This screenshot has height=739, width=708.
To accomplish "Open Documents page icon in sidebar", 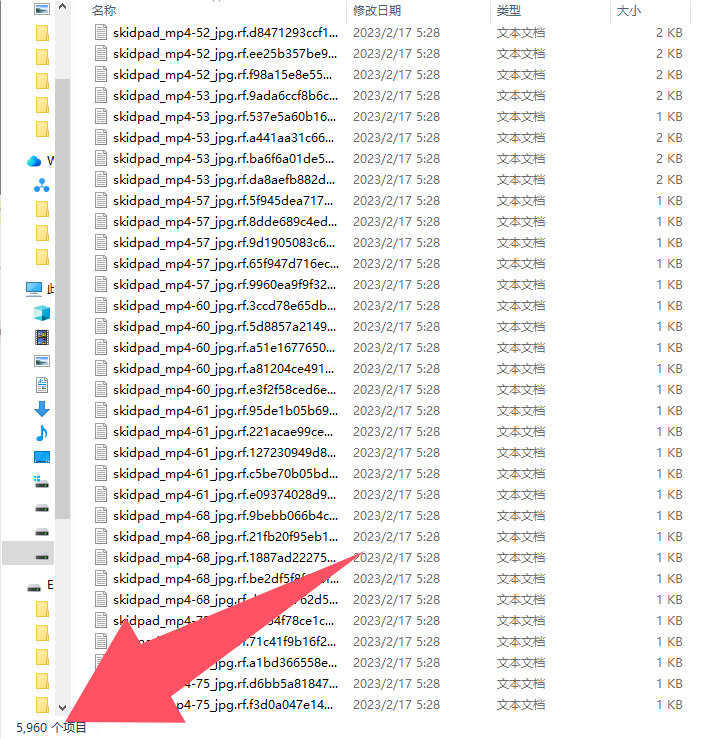I will [42, 385].
